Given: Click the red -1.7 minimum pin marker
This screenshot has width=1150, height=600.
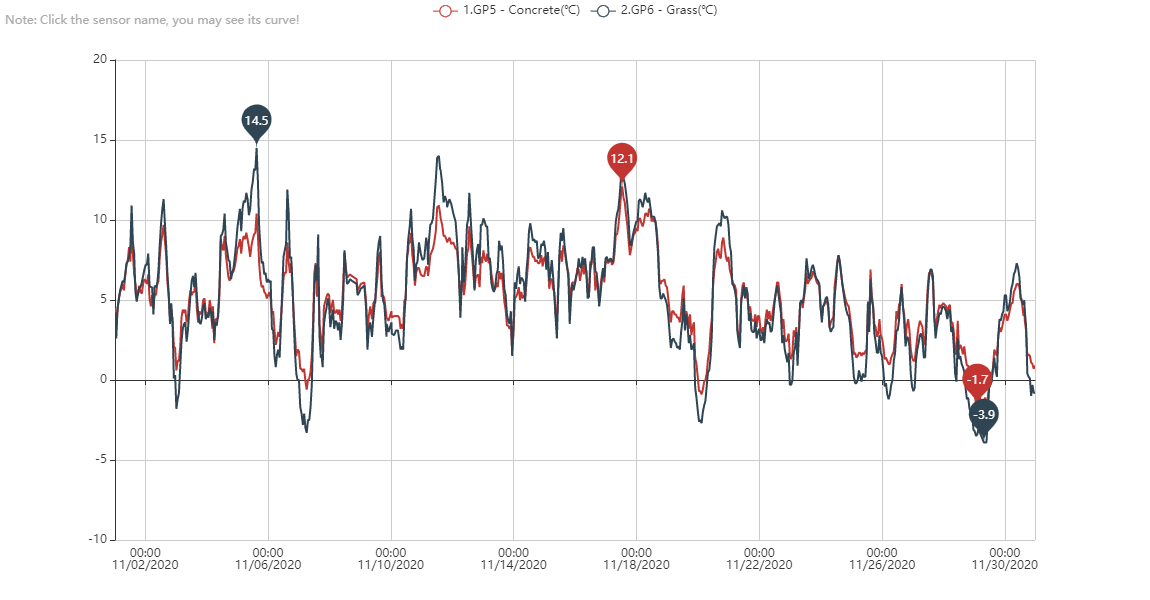Looking at the screenshot, I should point(977,380).
